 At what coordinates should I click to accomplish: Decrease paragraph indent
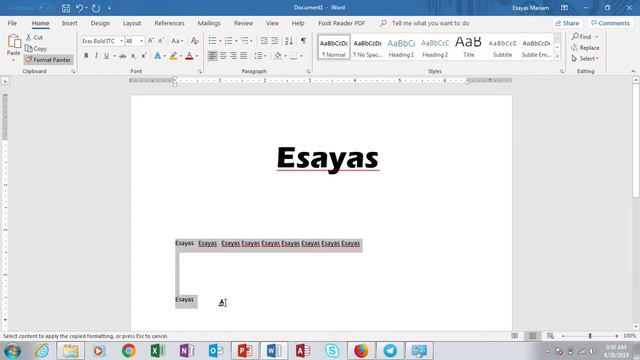tap(264, 41)
